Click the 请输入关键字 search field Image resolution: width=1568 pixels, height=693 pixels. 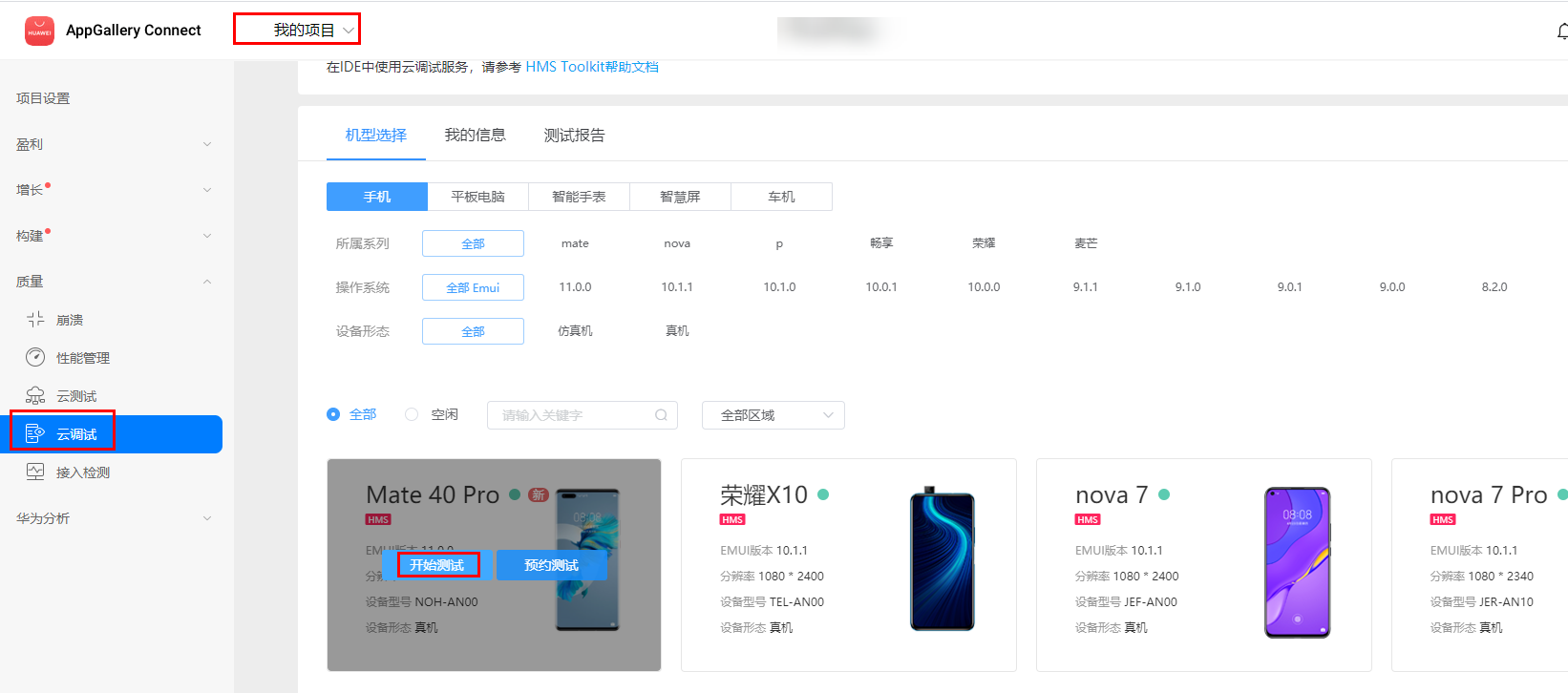(573, 415)
